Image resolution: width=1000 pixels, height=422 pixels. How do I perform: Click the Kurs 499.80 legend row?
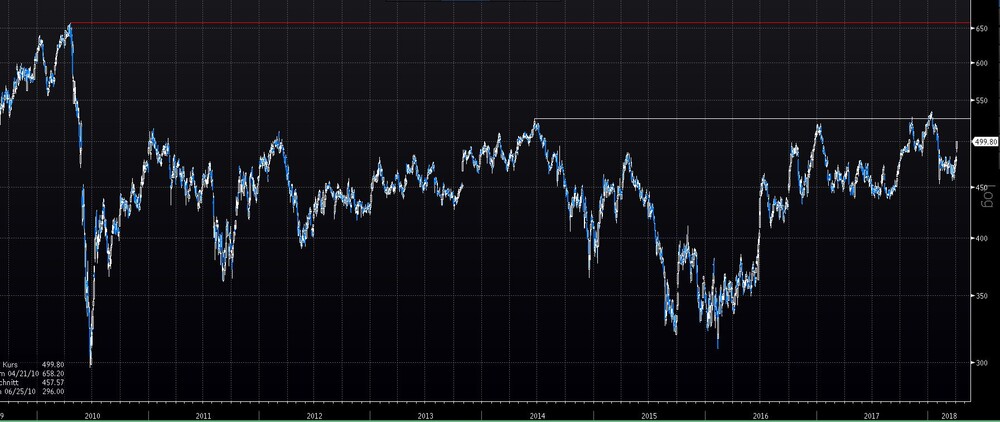pos(33,365)
